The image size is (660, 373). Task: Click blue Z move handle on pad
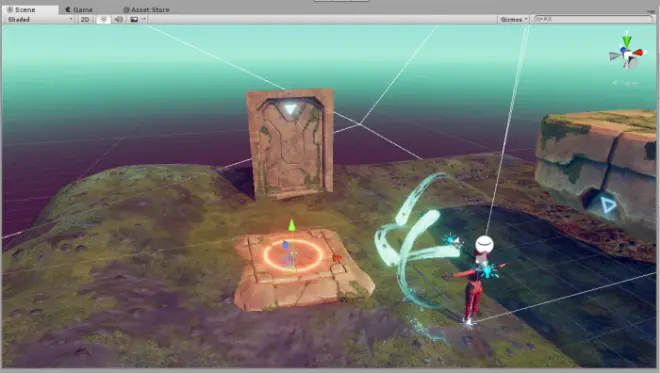[285, 244]
